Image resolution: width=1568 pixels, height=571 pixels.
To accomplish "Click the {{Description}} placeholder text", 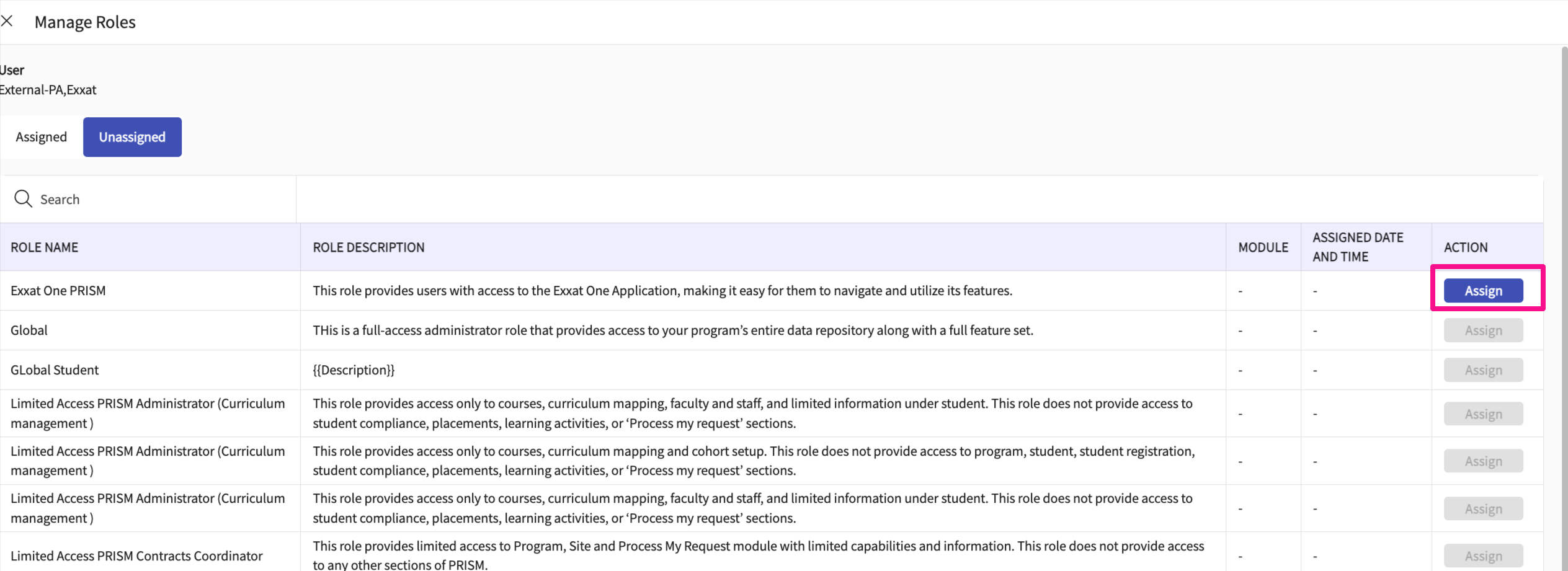I will (354, 370).
